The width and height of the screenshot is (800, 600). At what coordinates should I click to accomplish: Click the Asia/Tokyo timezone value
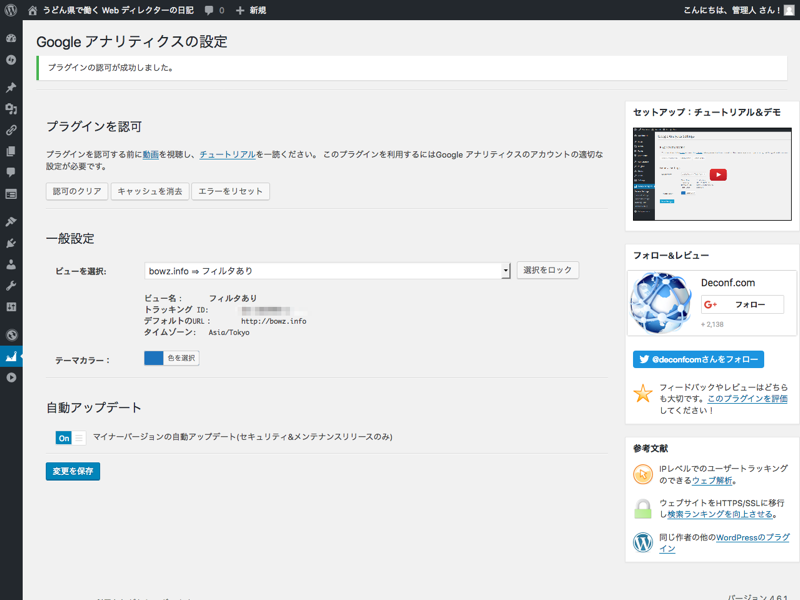pos(229,332)
